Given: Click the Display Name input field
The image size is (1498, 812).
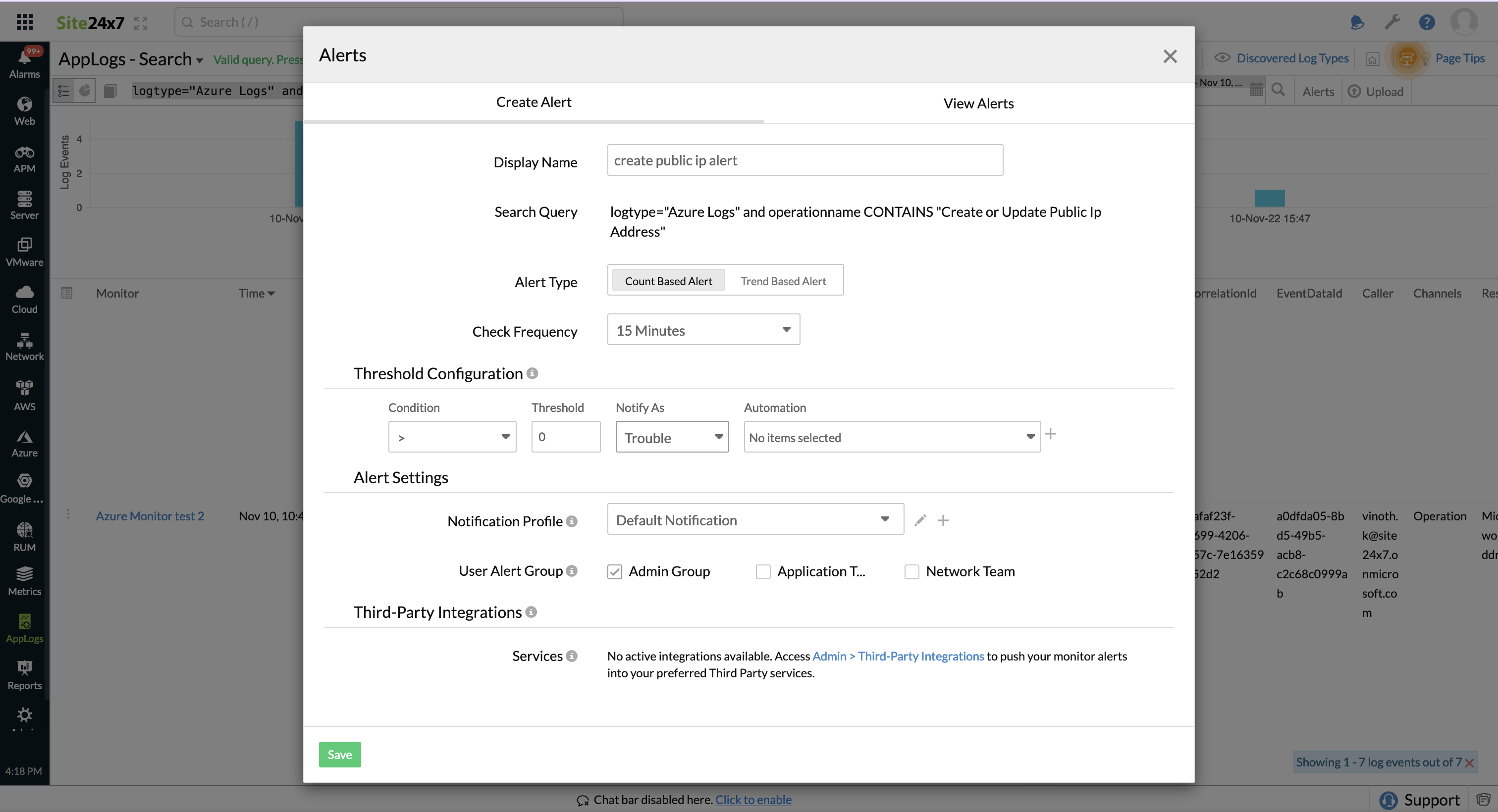Looking at the screenshot, I should [x=804, y=160].
